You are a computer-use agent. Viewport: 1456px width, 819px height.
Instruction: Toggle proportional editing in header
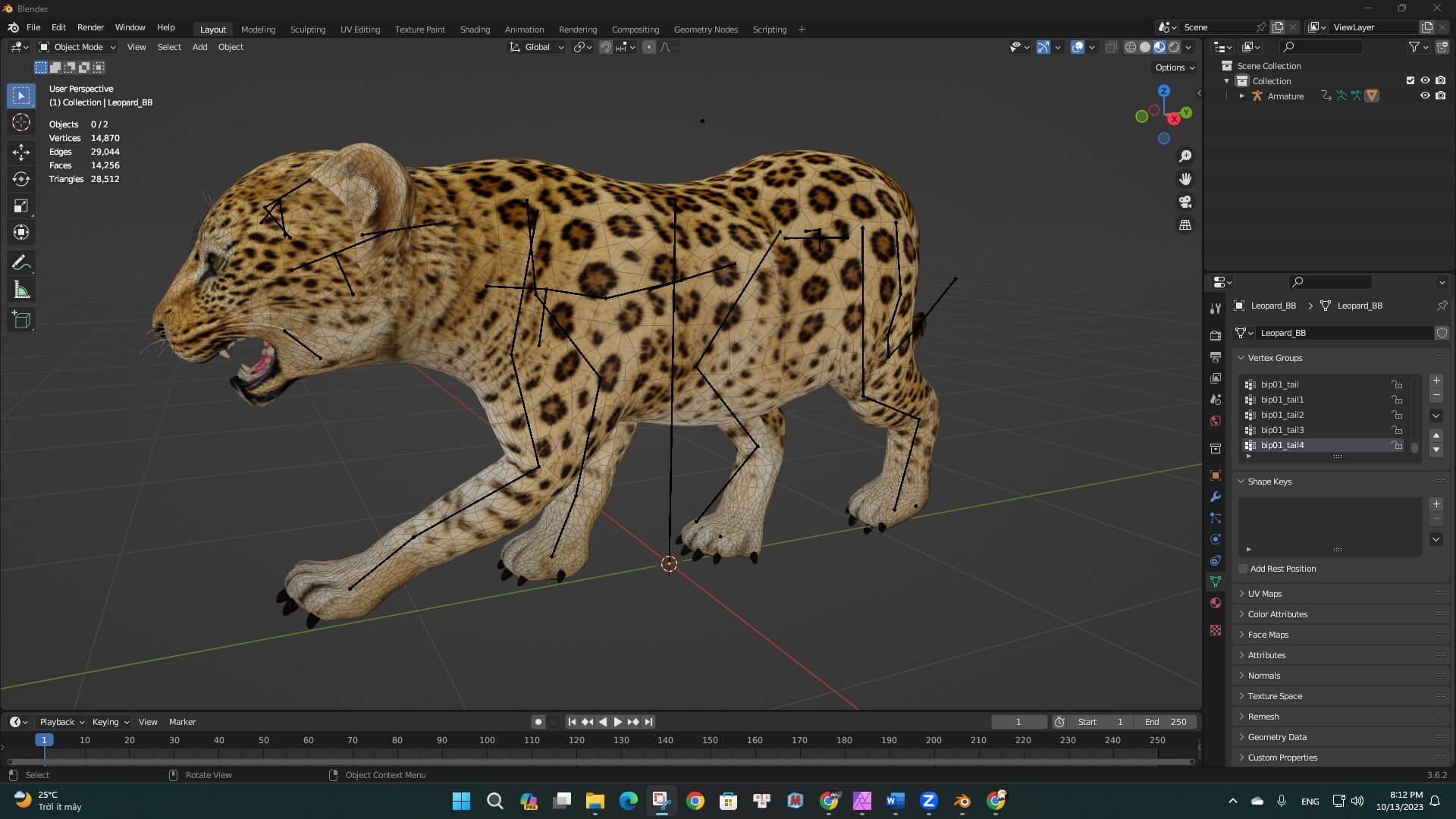(x=648, y=47)
